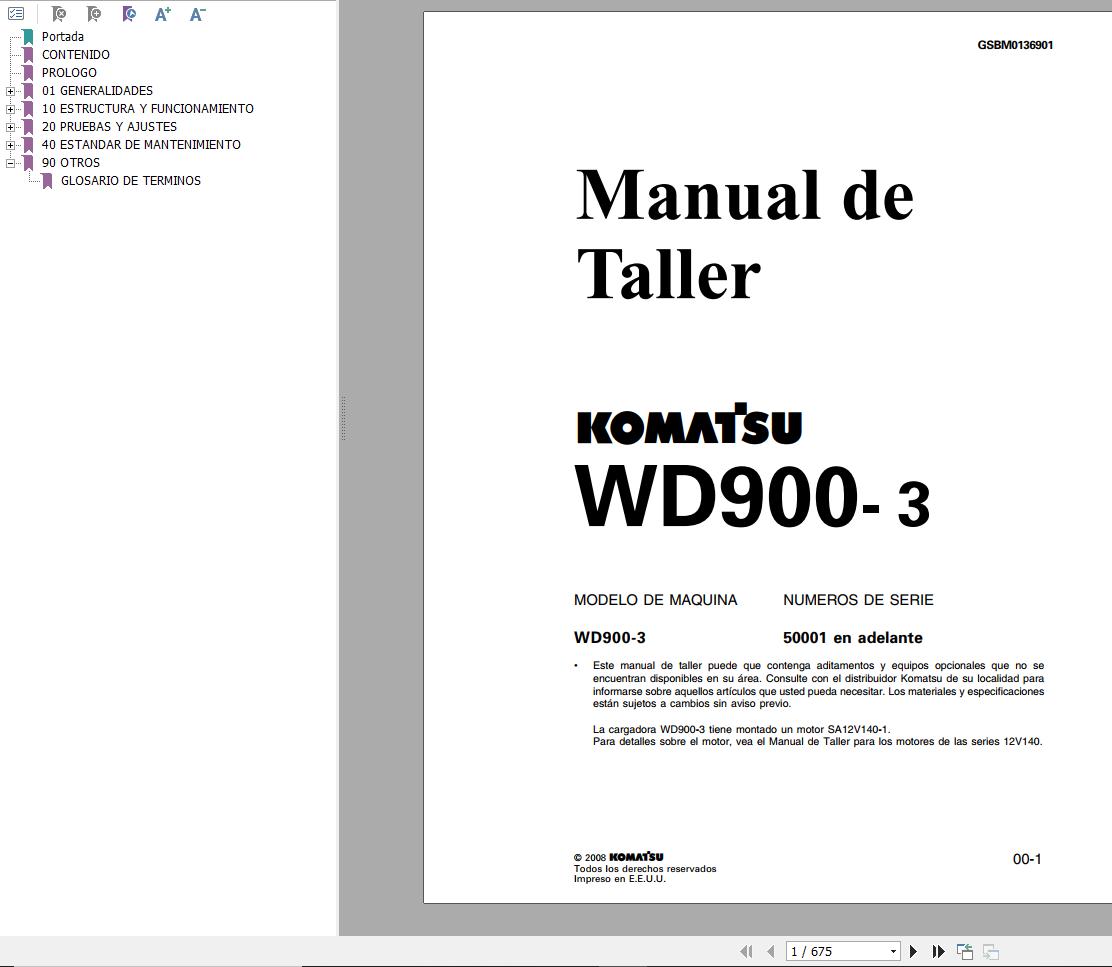
Task: Click 'Impreso en E.E.U.U.' text
Action: pos(619,879)
